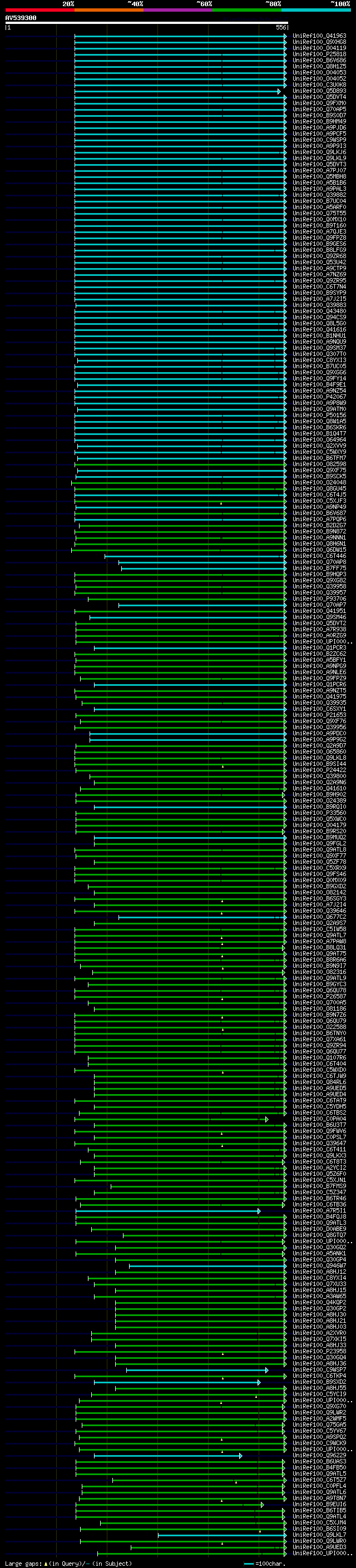
Task: Click the red ~20% identity color segment
Action: point(39,10)
